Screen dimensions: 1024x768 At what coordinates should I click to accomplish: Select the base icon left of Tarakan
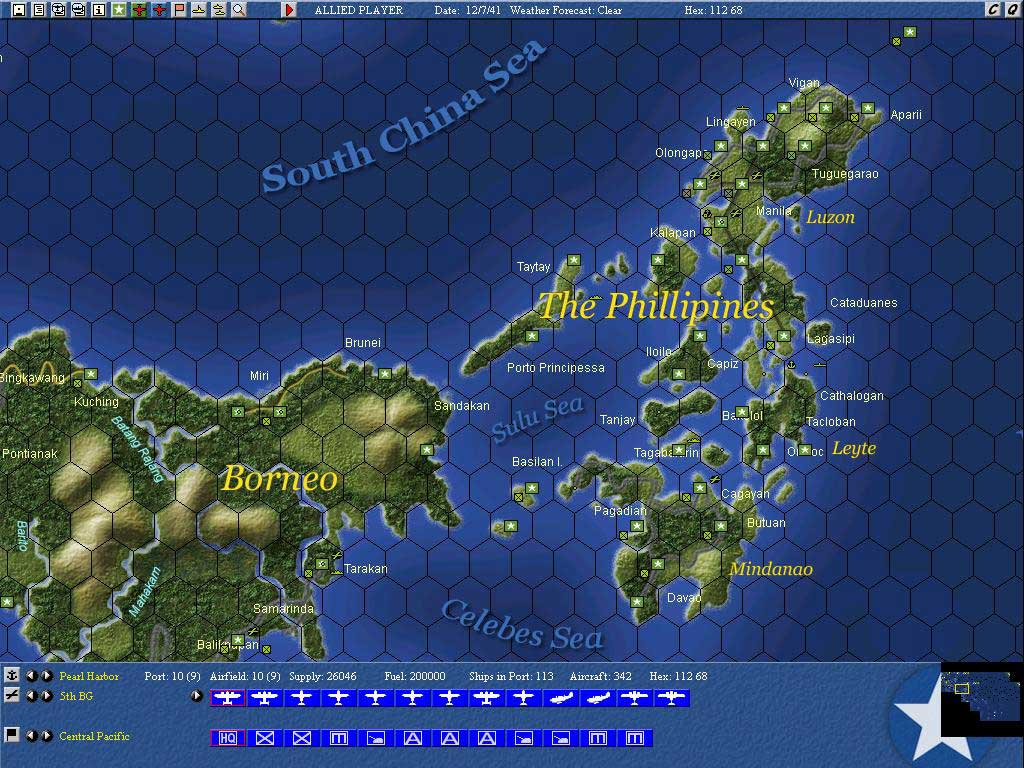click(x=321, y=563)
